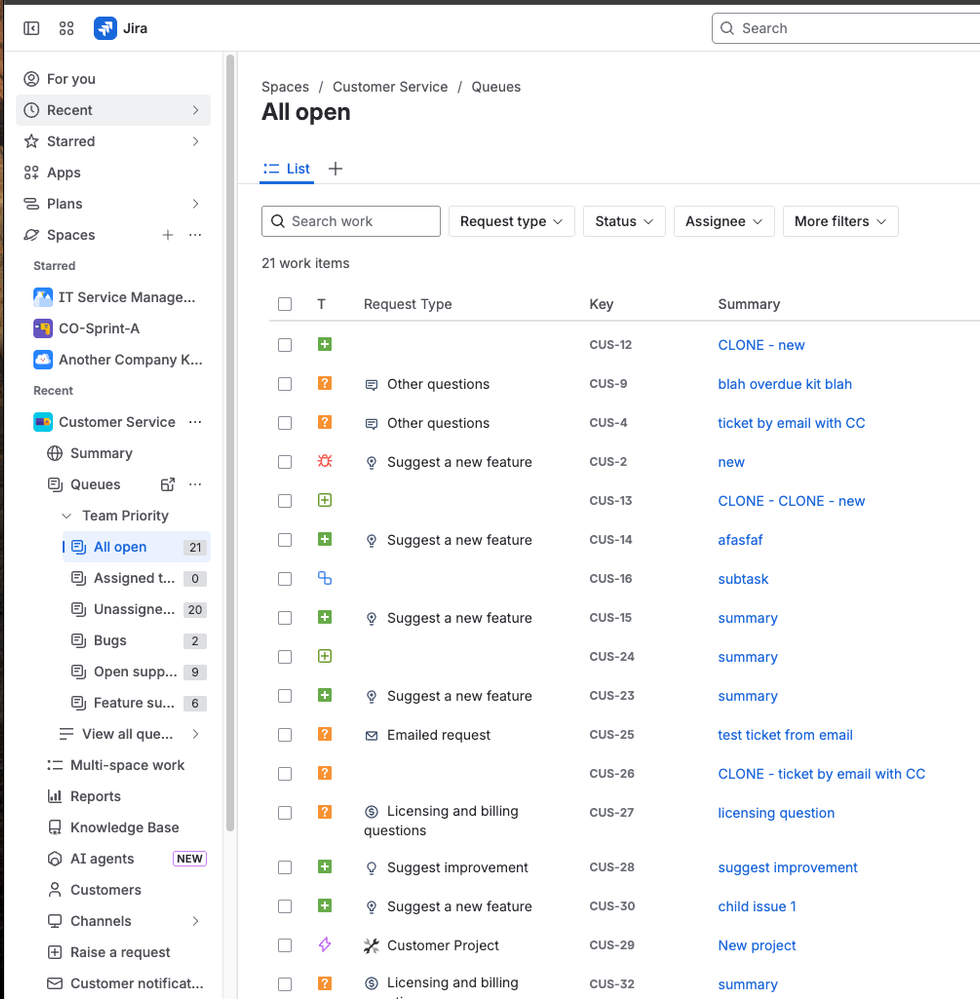The height and width of the screenshot is (999, 980).
Task: Click the Summary column header
Action: [749, 304]
